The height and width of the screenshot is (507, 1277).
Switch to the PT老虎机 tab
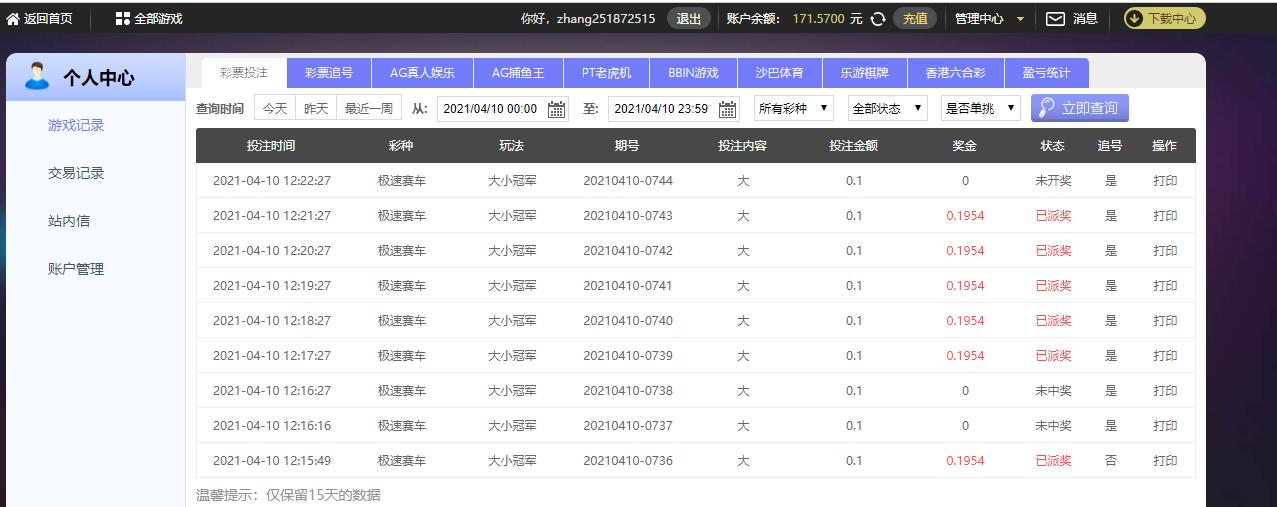tap(607, 73)
